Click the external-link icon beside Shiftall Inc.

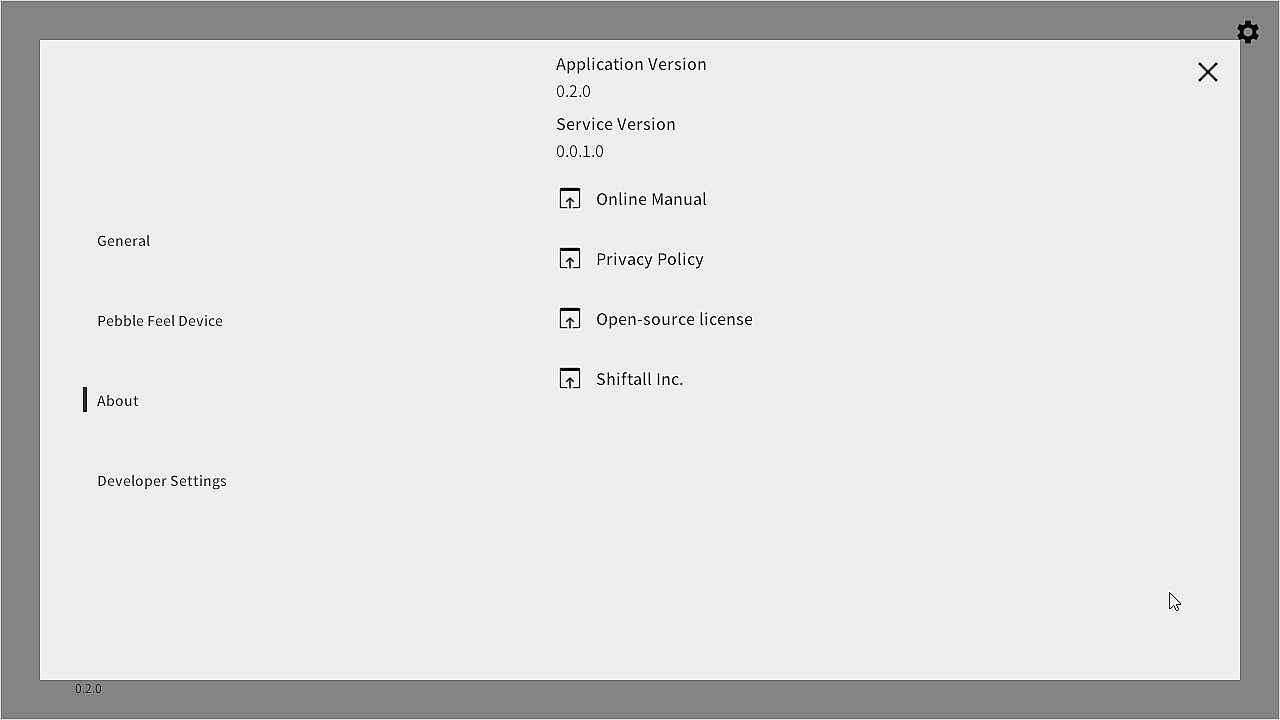tap(569, 379)
